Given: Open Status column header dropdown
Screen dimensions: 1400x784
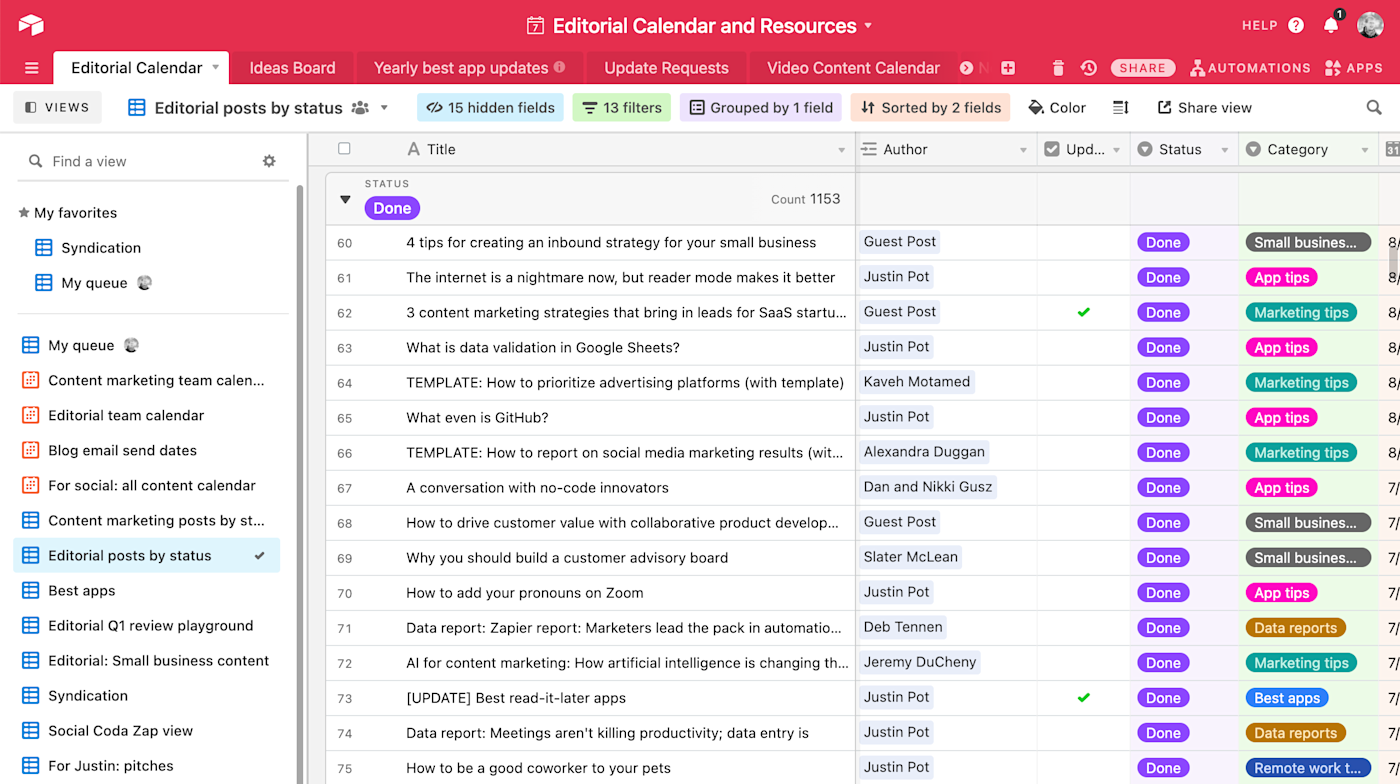Looking at the screenshot, I should click(x=1224, y=150).
